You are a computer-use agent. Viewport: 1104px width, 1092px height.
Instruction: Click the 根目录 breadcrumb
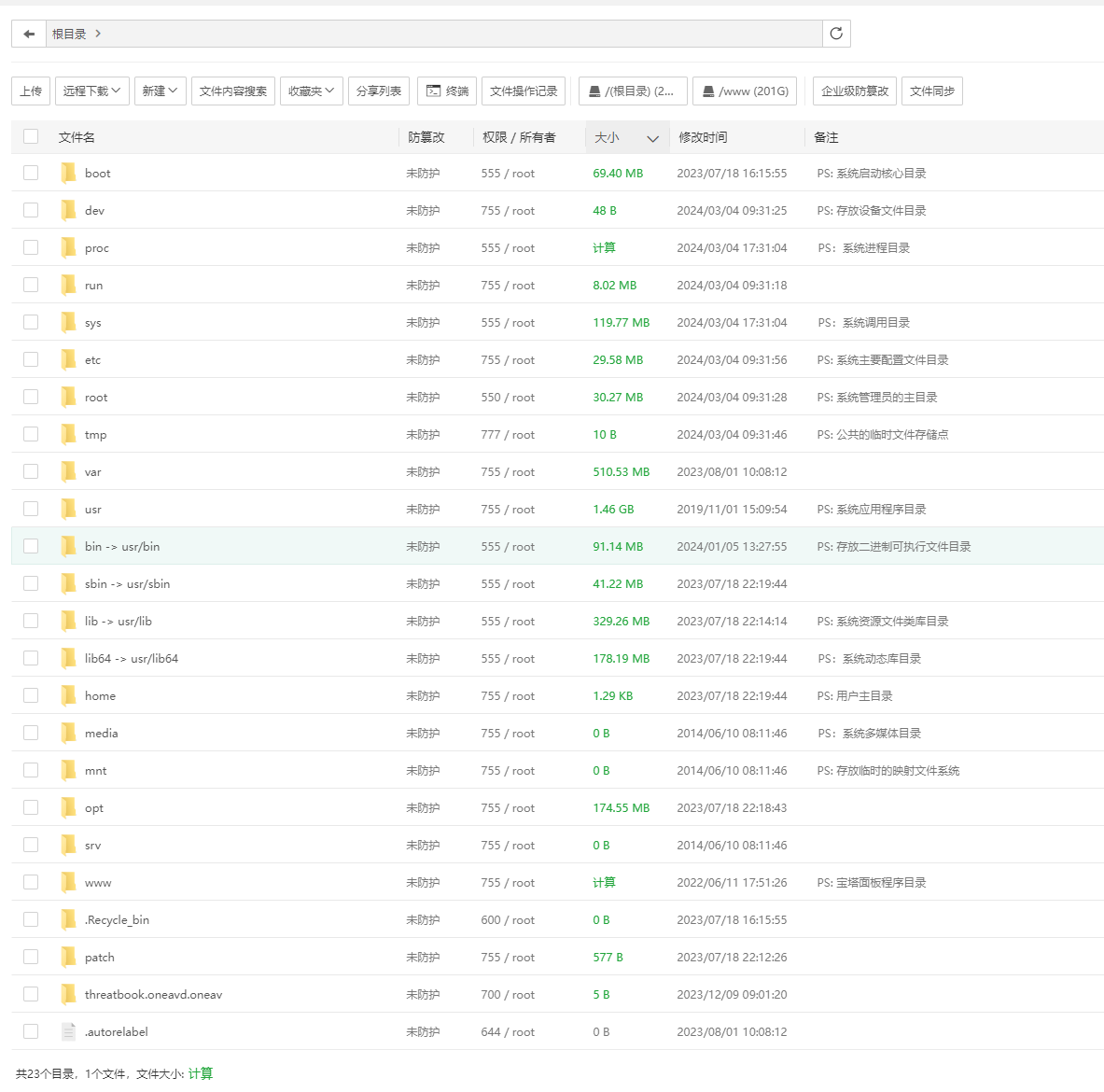coord(69,34)
